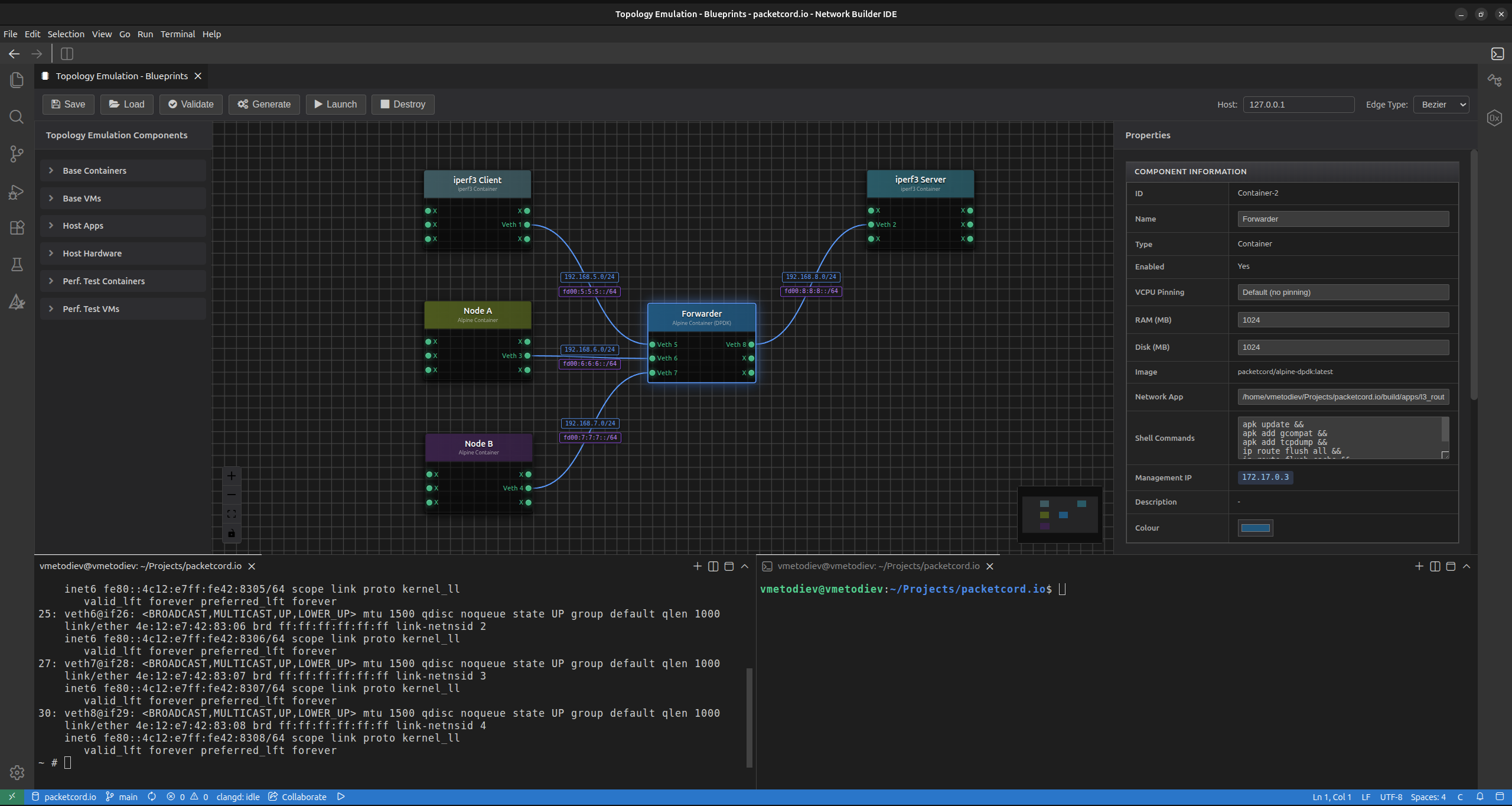Open the 0x hexagon panel icon
The image size is (1512, 806).
tap(1494, 118)
